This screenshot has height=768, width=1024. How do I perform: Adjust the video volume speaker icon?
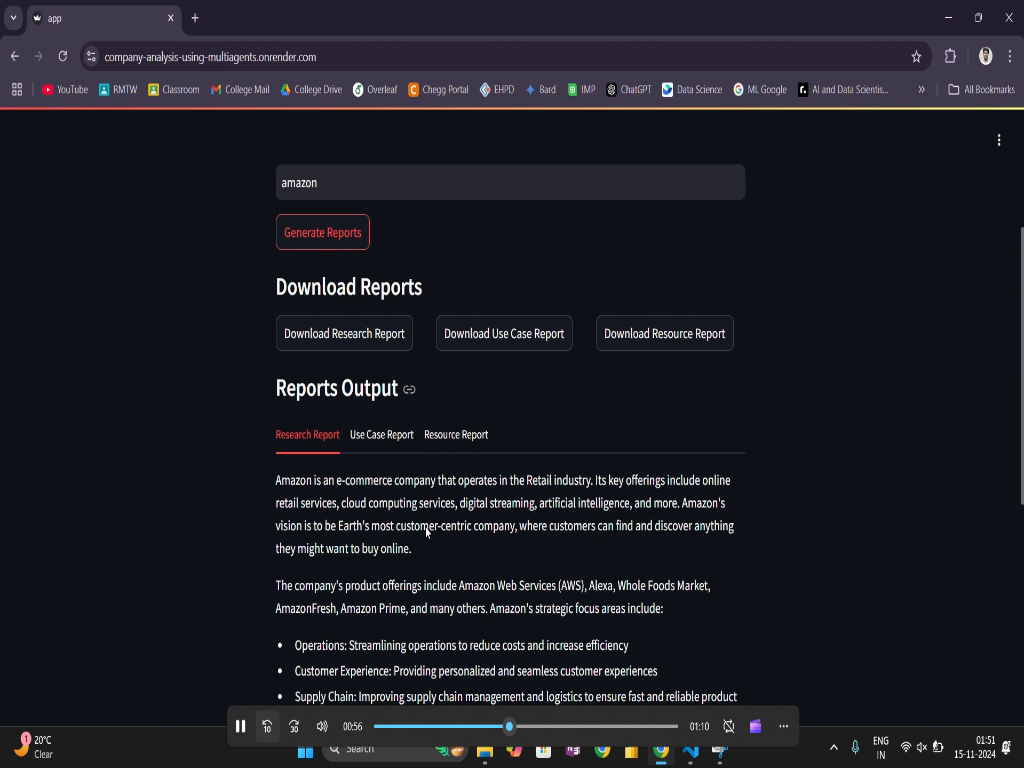coord(322,726)
